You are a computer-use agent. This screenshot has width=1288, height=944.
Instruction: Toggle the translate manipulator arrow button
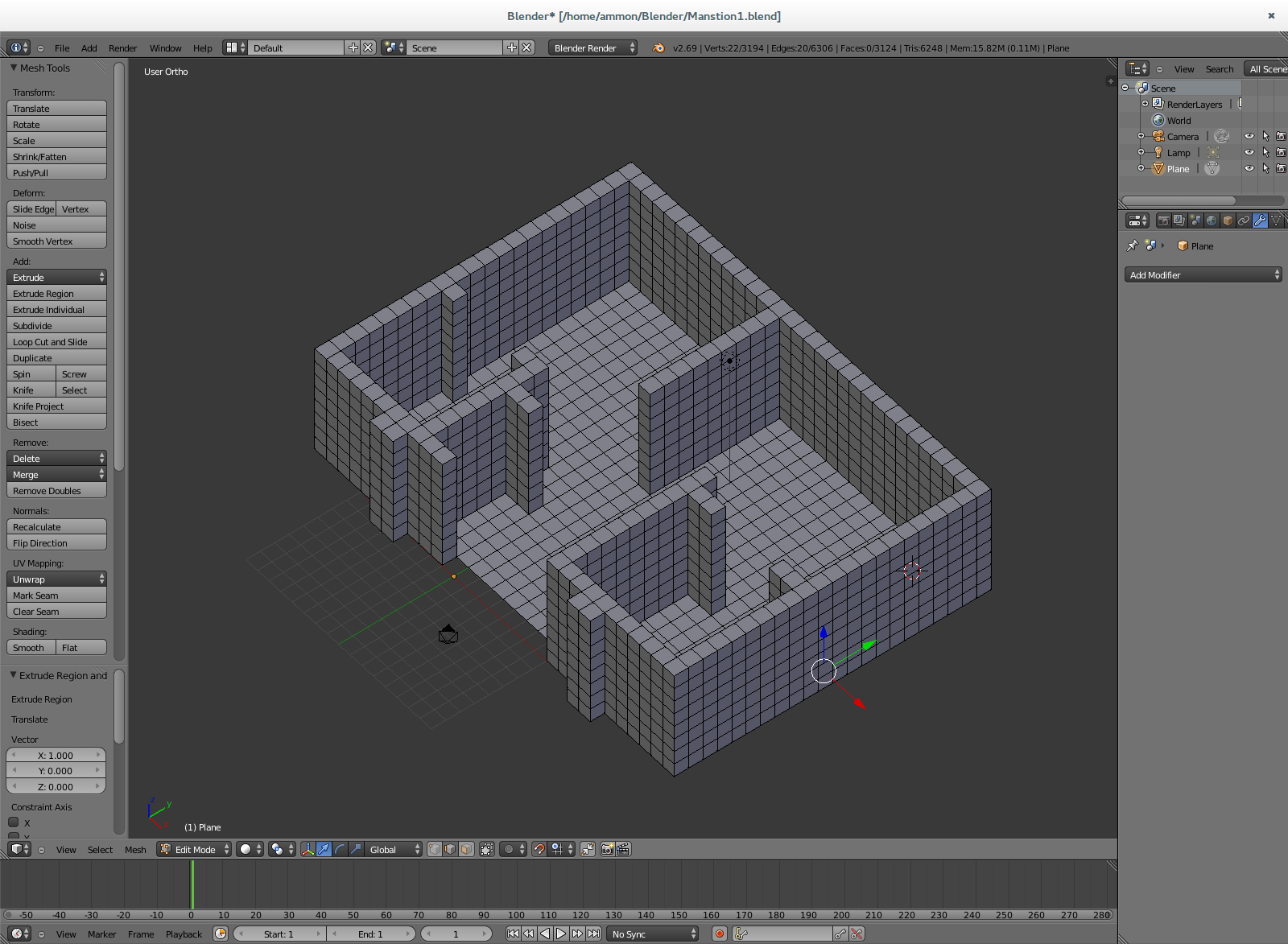click(x=324, y=849)
